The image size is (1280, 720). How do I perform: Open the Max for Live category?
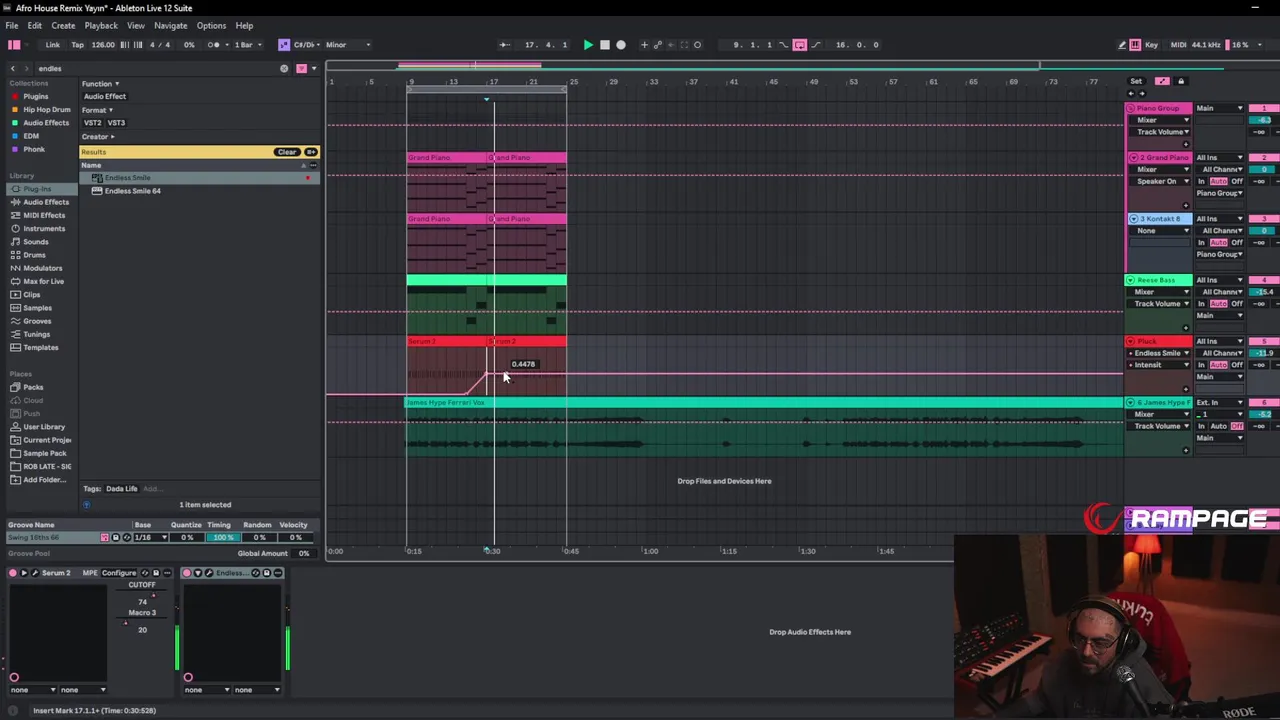click(43, 281)
